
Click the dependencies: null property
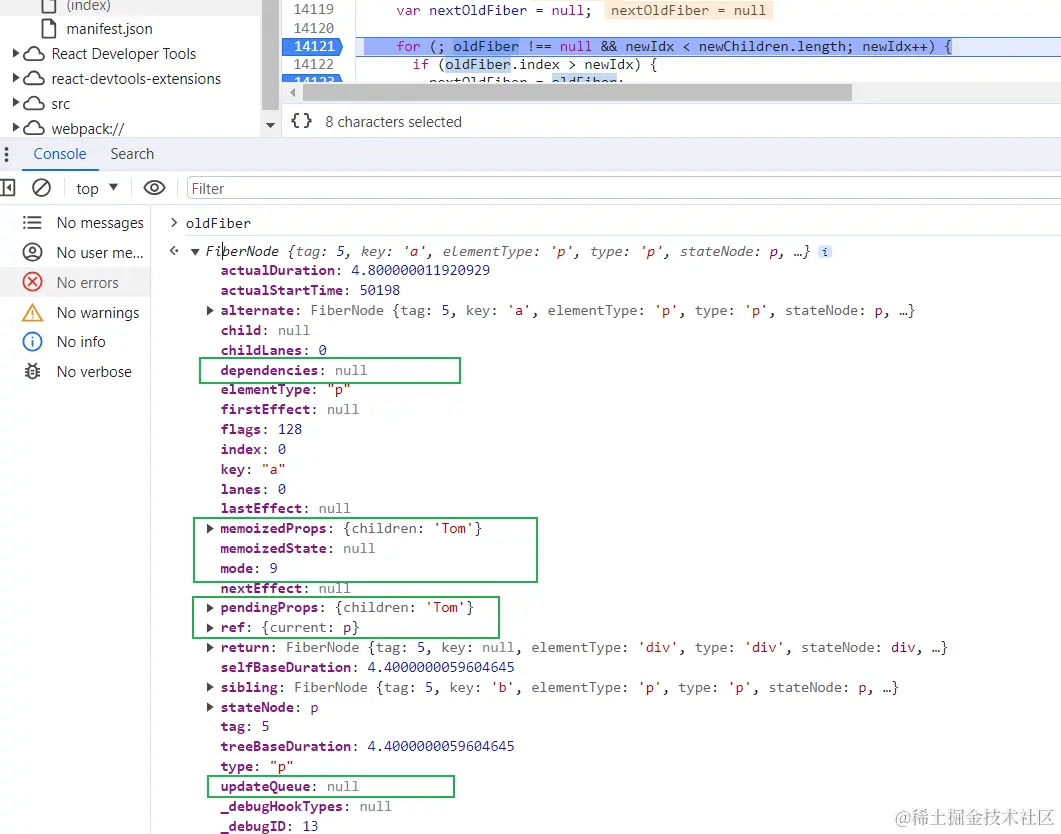294,370
